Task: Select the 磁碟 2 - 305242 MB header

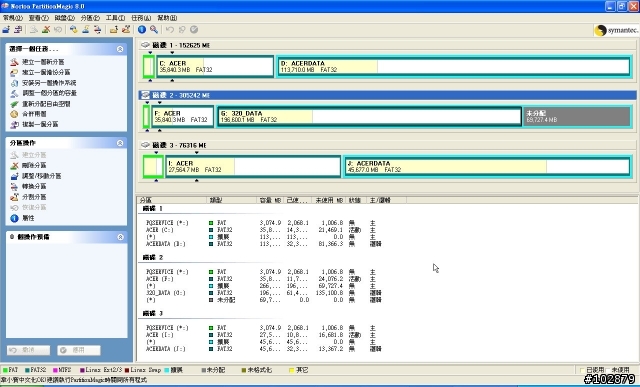Action: click(387, 95)
